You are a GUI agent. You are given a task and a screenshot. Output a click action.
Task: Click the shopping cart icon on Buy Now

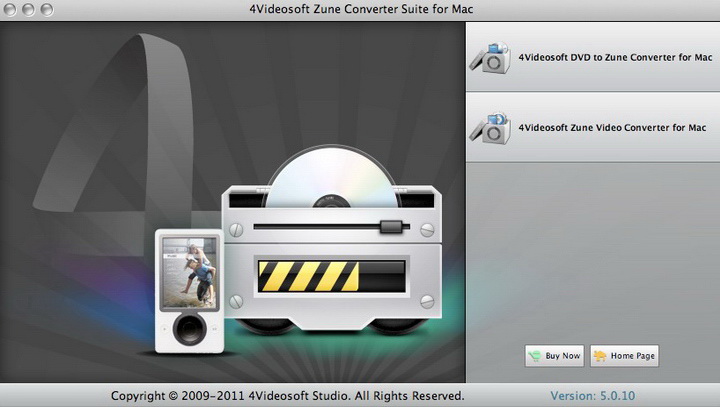coord(534,356)
